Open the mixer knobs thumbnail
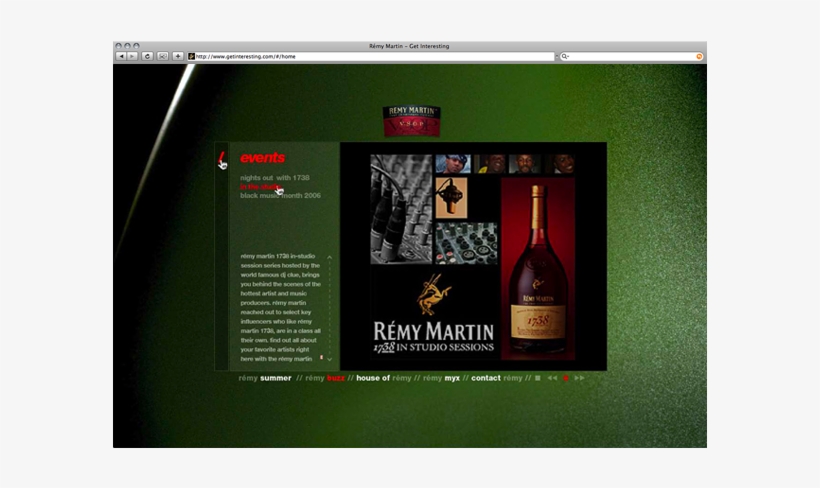Image resolution: width=820 pixels, height=488 pixels. click(x=466, y=243)
